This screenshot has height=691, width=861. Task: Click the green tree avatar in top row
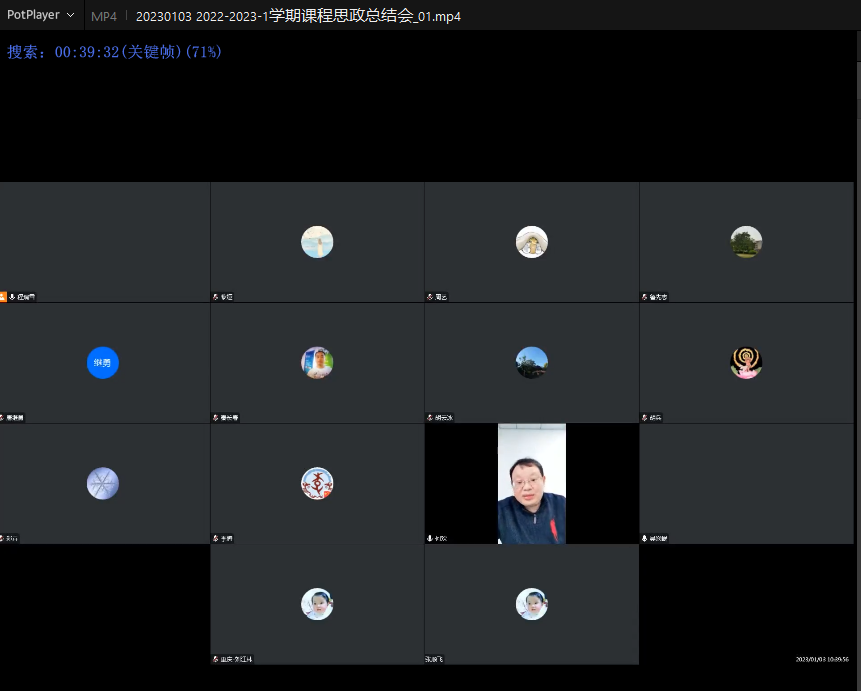click(x=746, y=242)
